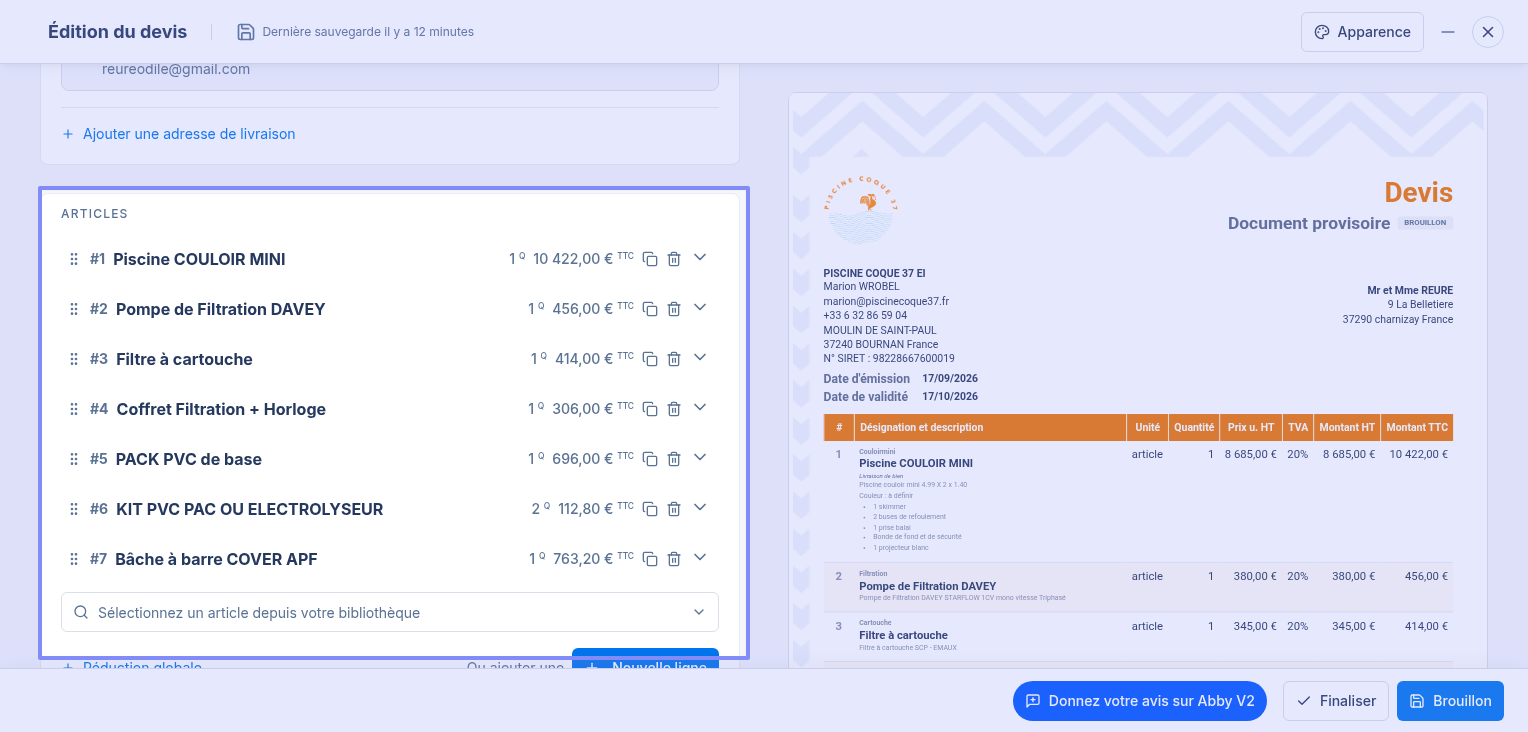Delete the Pompe de Filtration DAVEY line
Viewport: 1528px width, 732px height.
coord(674,309)
